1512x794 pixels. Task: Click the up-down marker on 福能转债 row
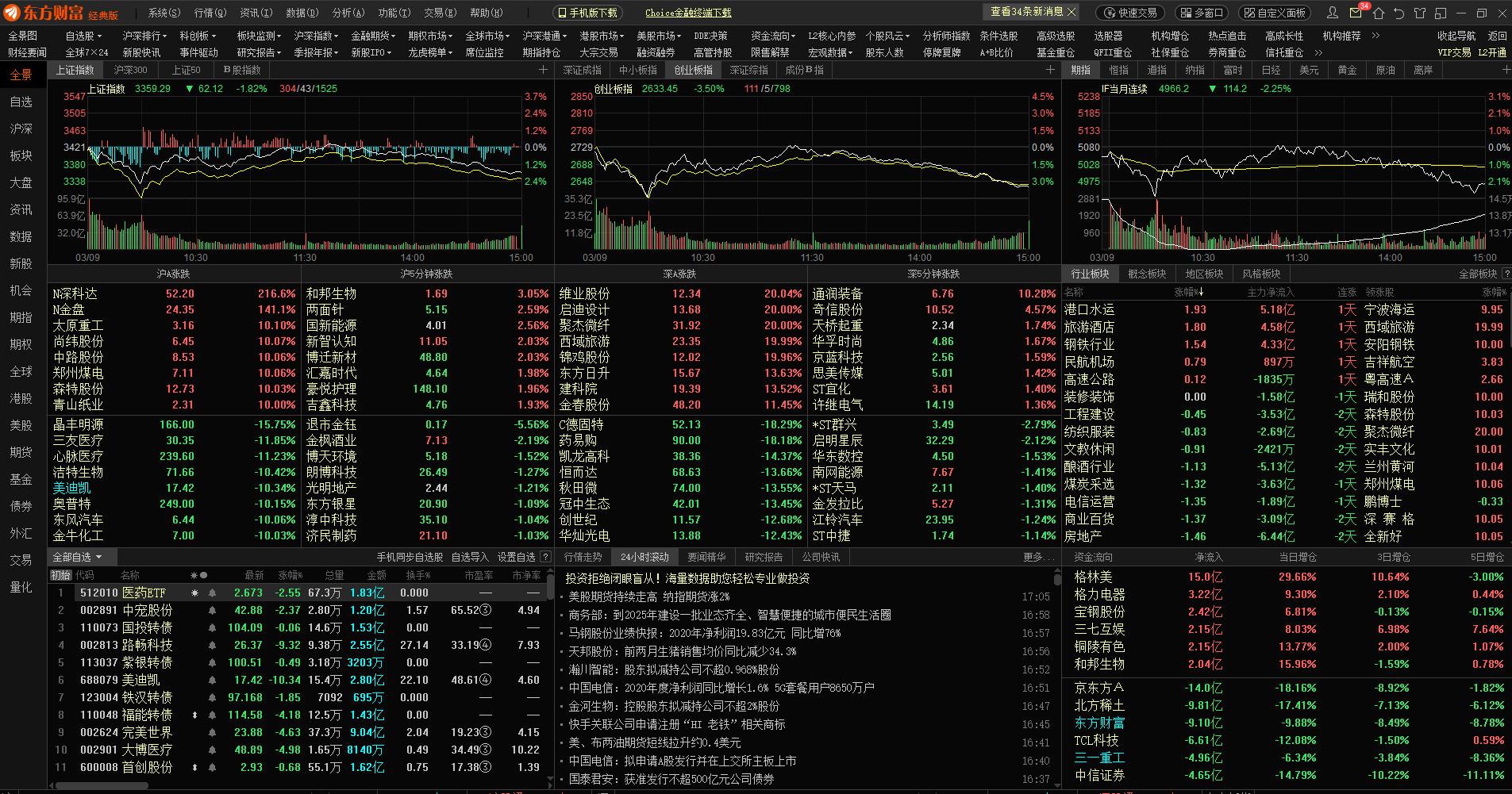tap(194, 715)
